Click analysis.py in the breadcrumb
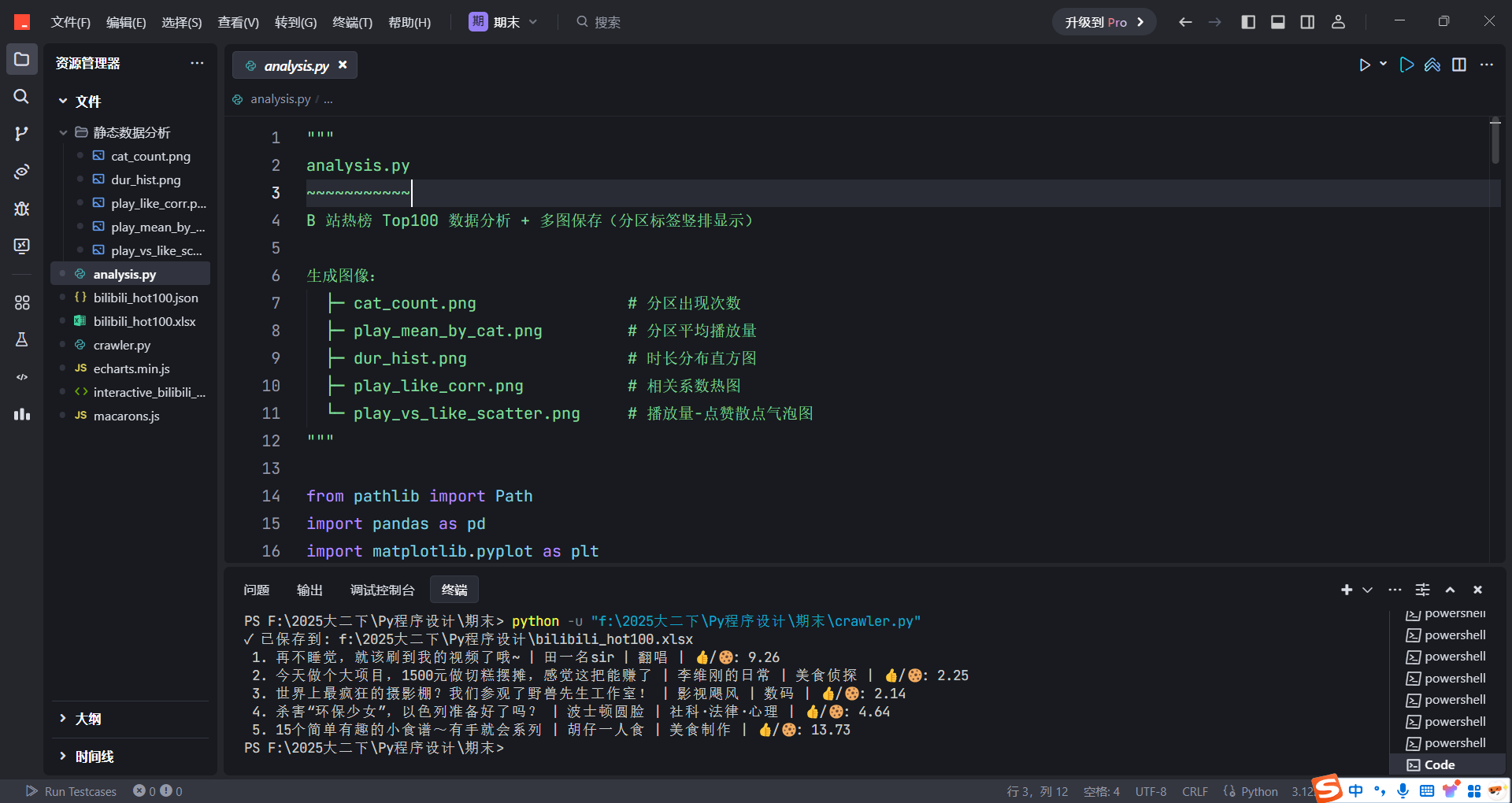Screen dimensions: 1512x803 [280, 99]
